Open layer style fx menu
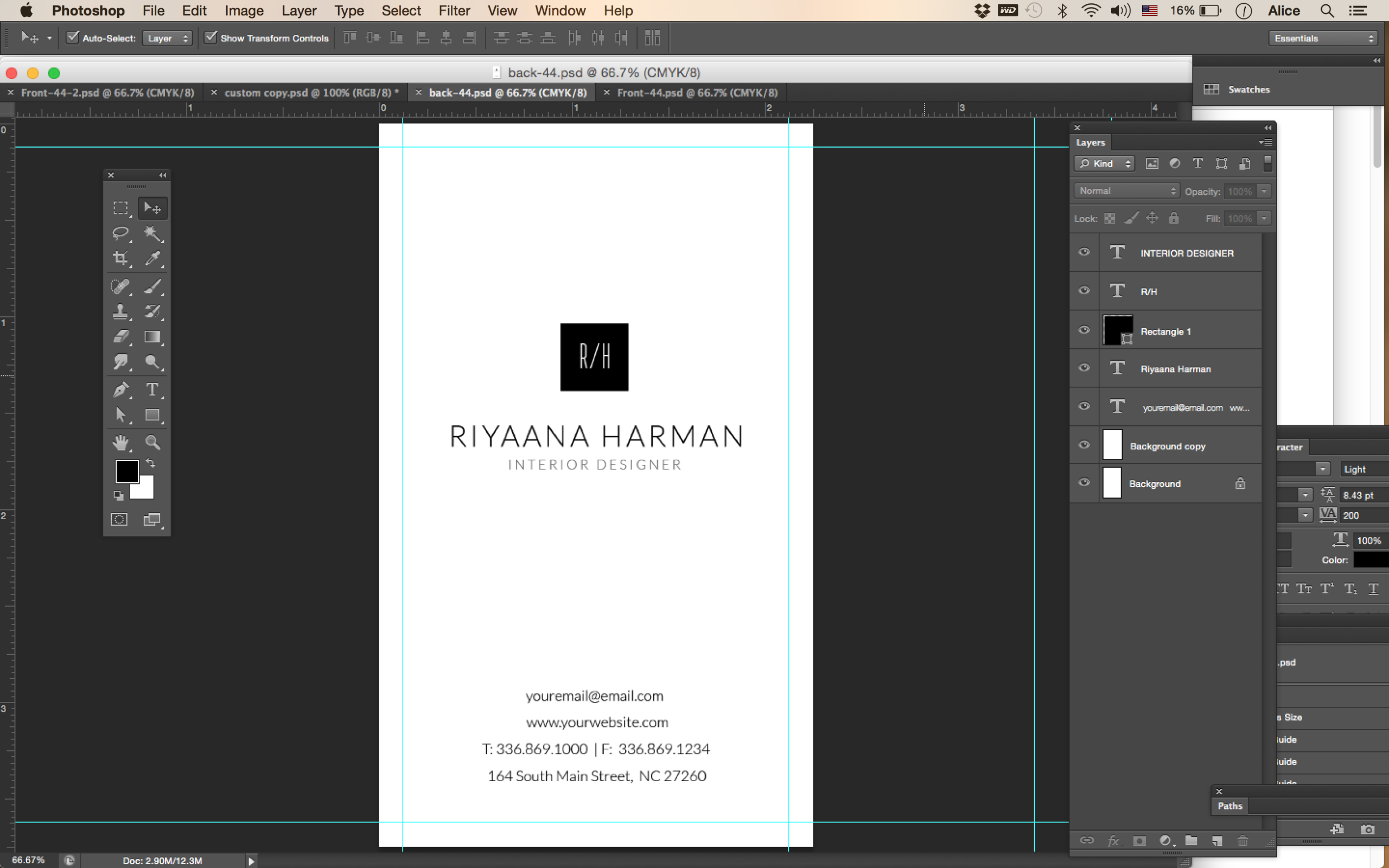1389x868 pixels. pos(1113,840)
